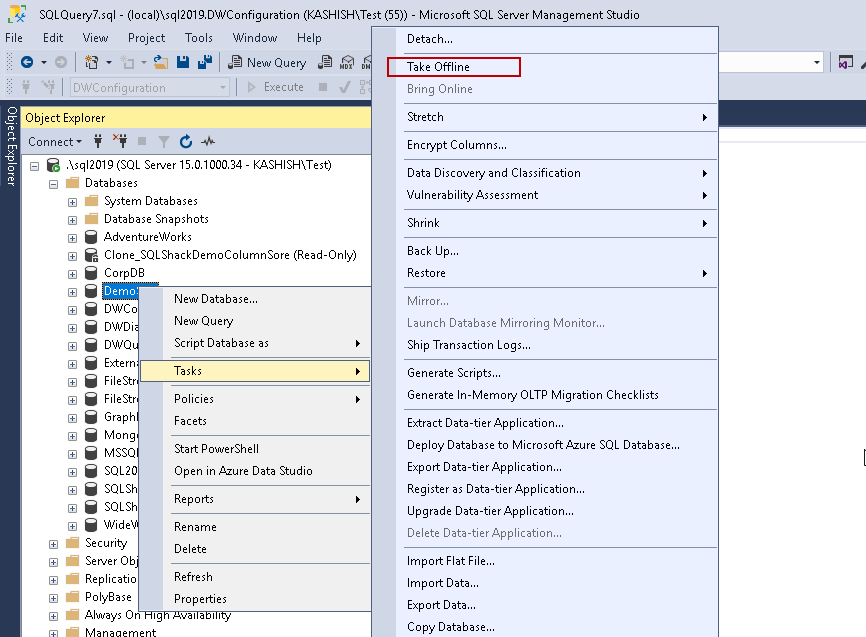Screen dimensions: 866x637
Task: Click the Disconnect plug icon with red X
Action: (120, 141)
